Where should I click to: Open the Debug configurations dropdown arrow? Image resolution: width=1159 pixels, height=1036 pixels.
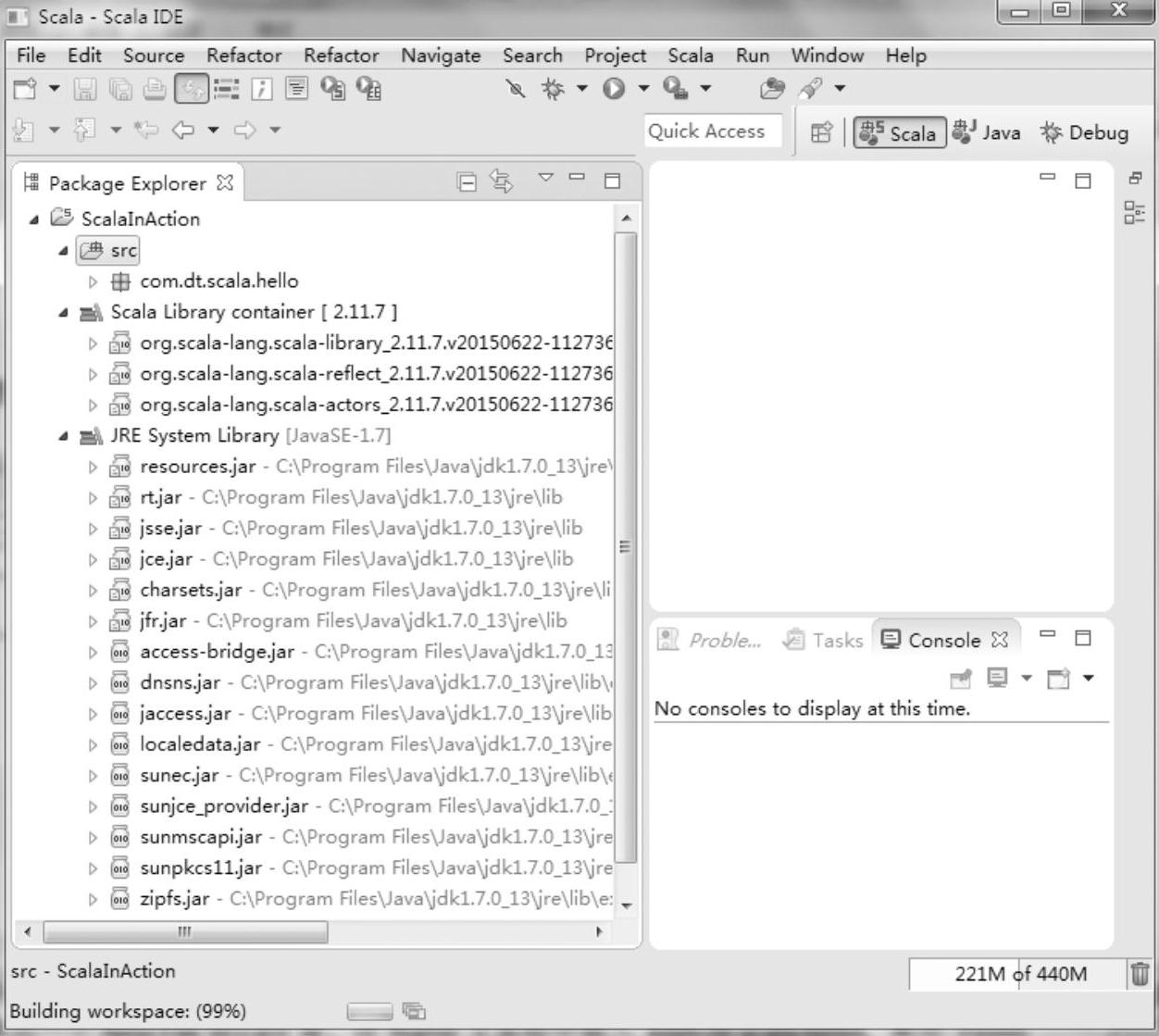[x=581, y=88]
